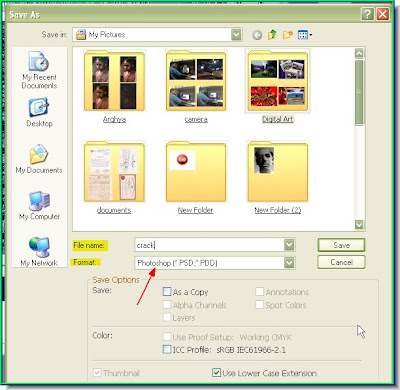The image size is (400, 390).
Task: Select the documents folder
Action: [x=114, y=177]
